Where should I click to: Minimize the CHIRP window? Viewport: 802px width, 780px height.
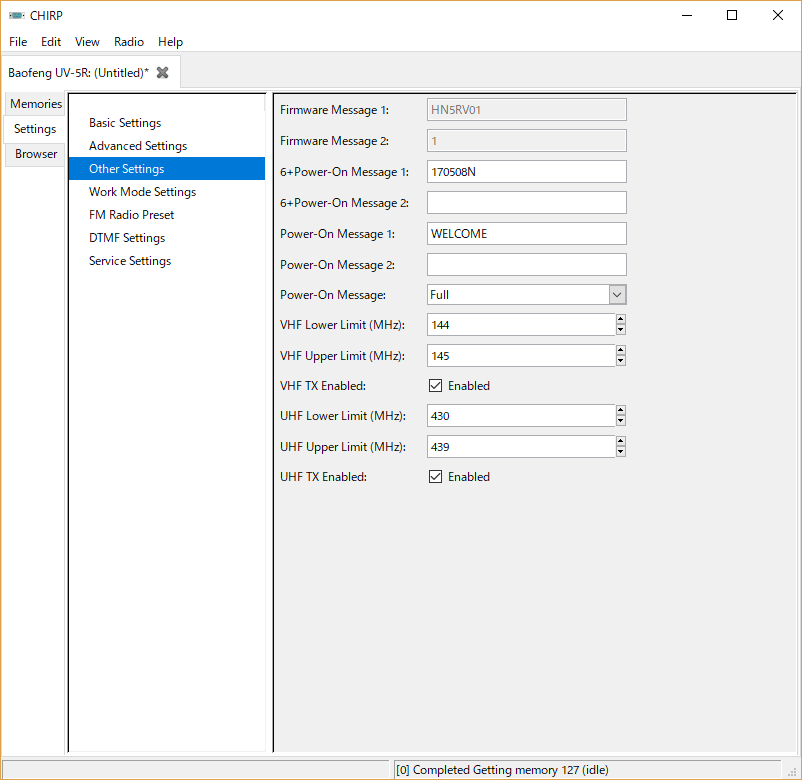pyautogui.click(x=687, y=15)
